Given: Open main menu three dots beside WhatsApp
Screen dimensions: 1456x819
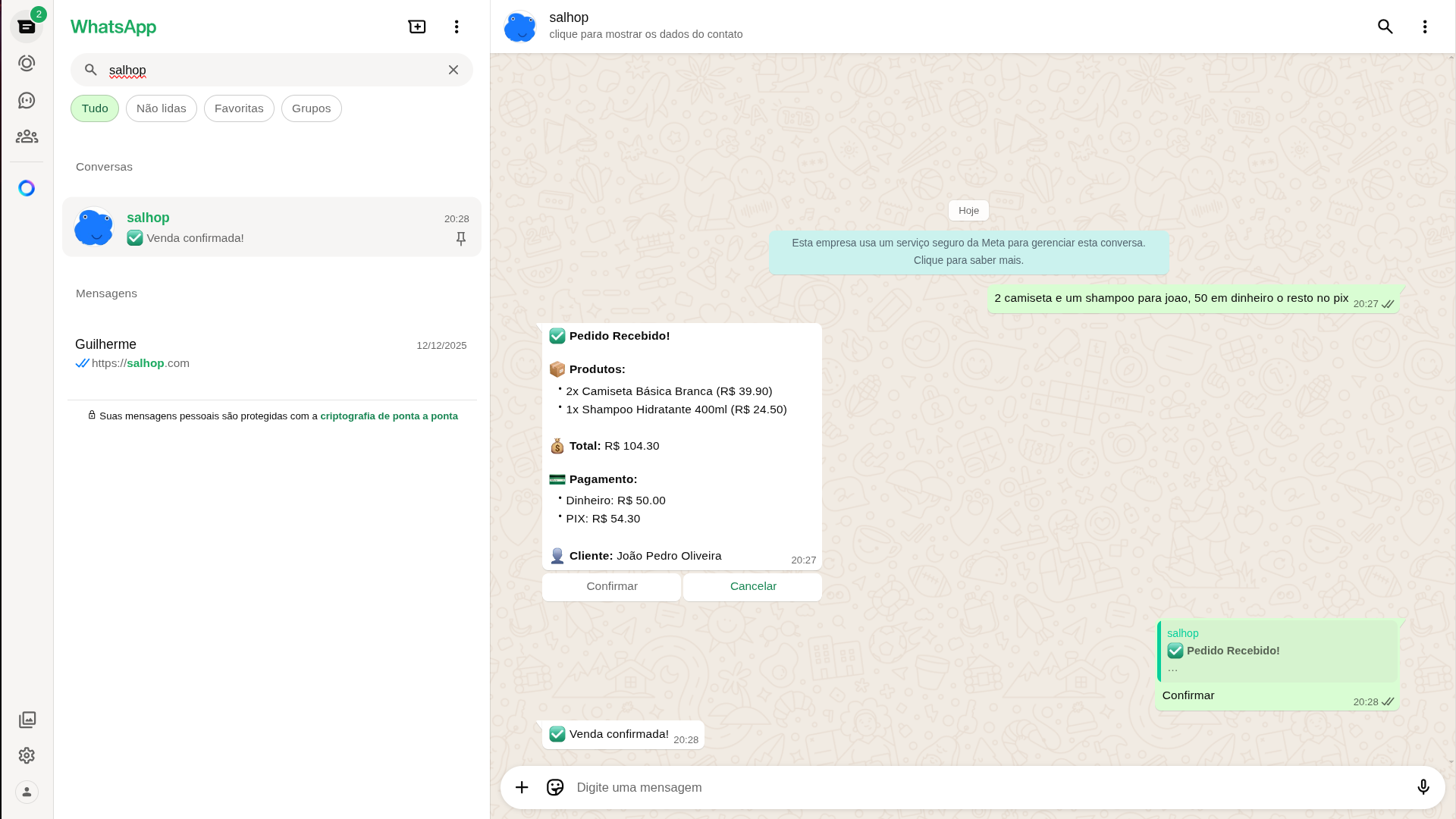Looking at the screenshot, I should pos(457,27).
